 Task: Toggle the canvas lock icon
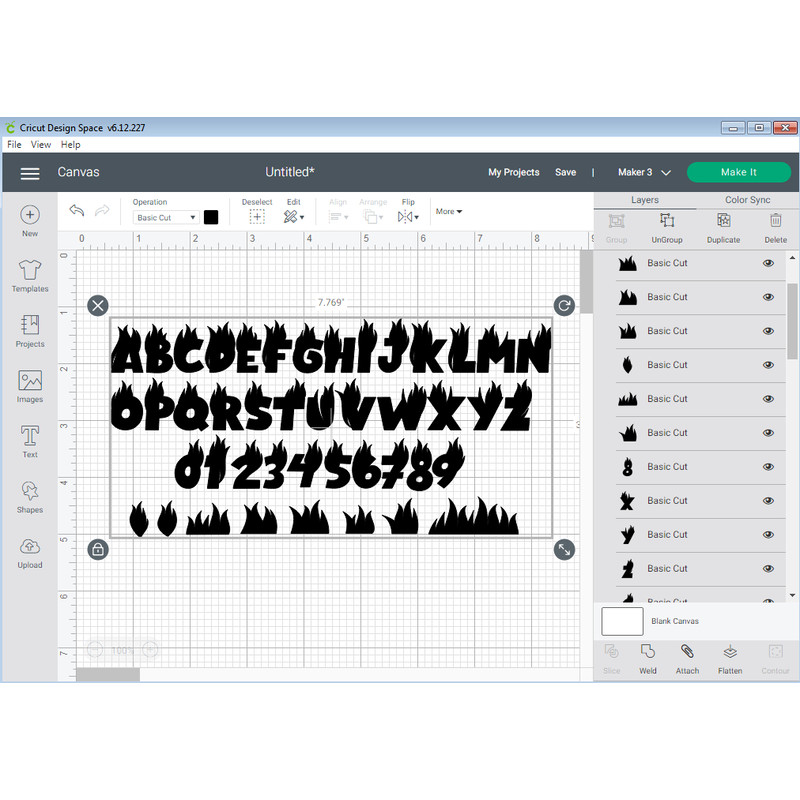(98, 550)
